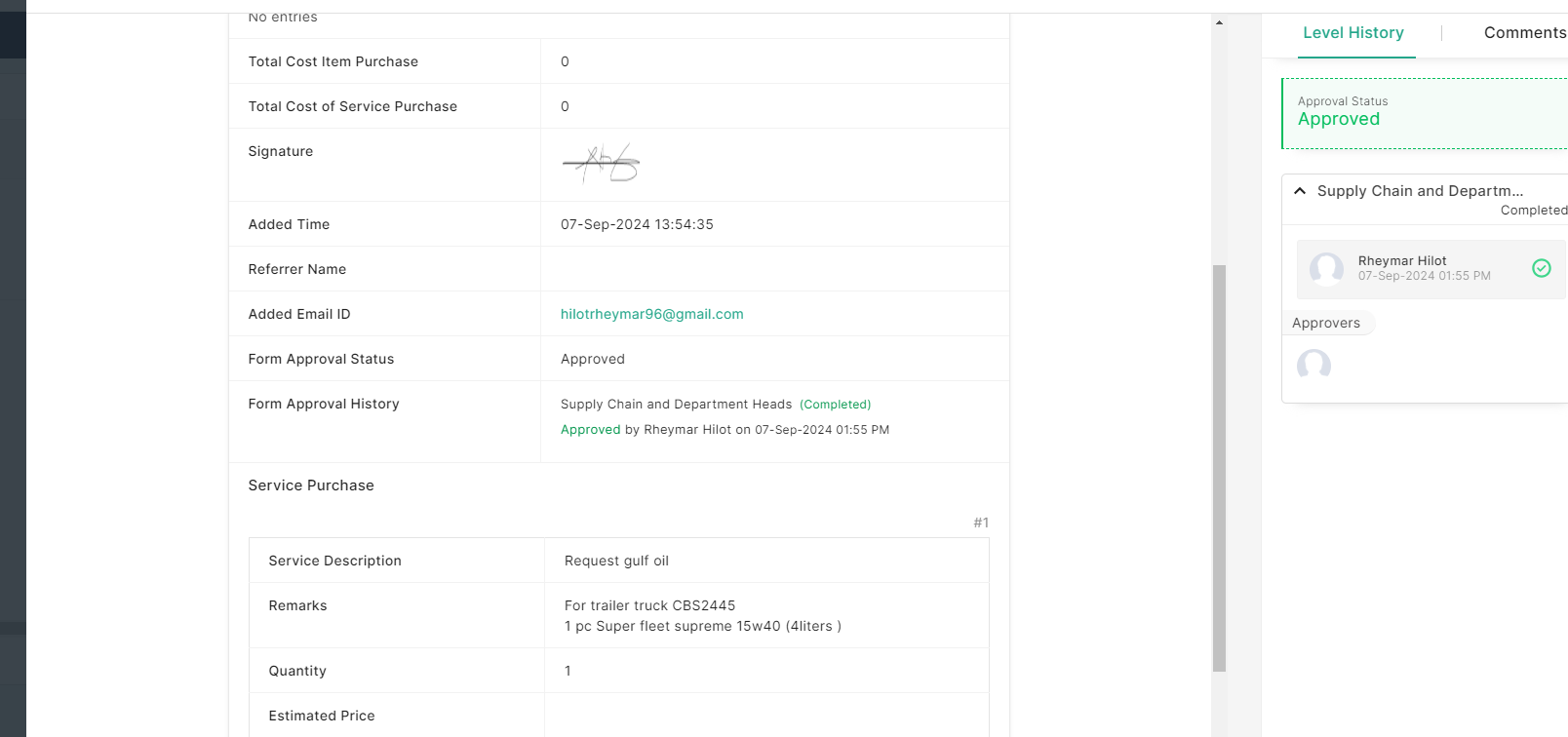
Task: Open the hilotrheymar96@gmail.com email link
Action: click(x=651, y=314)
